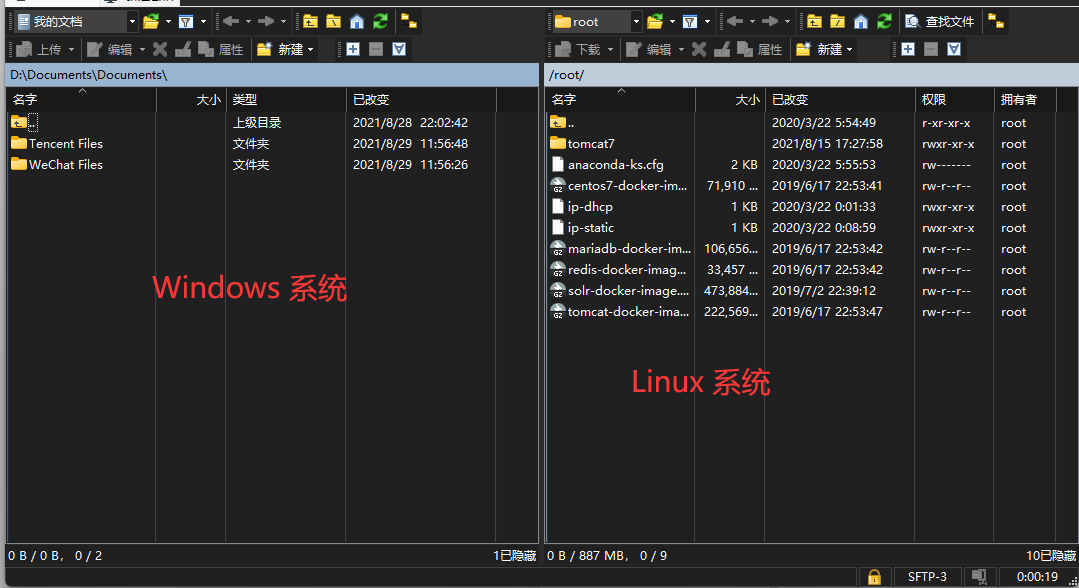The image size is (1079, 588).
Task: Open the remote directory dropdown root
Action: [x=597, y=22]
